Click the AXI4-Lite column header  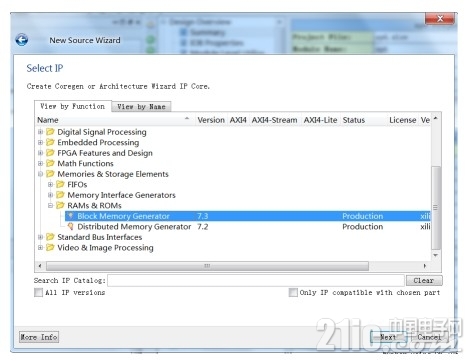(x=320, y=120)
